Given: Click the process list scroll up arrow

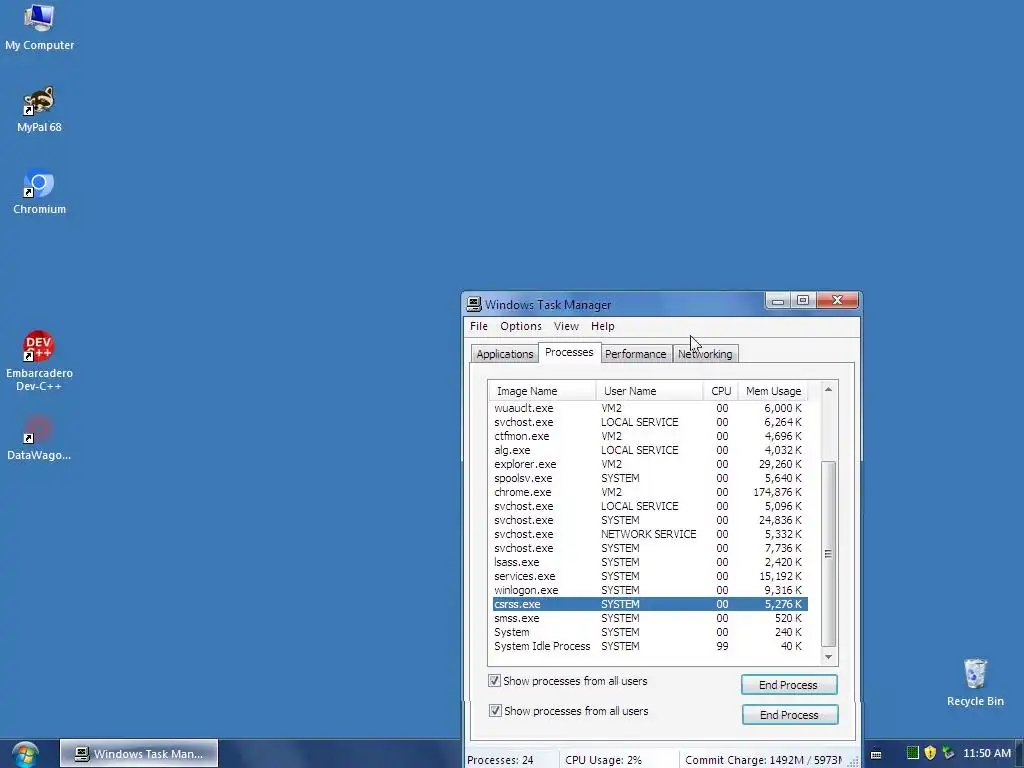Looking at the screenshot, I should tap(828, 390).
